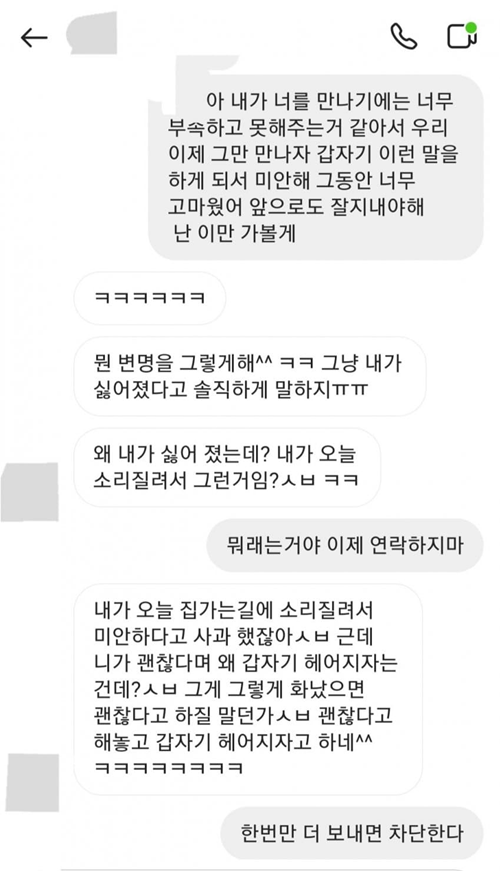This screenshot has width=500, height=871.
Task: Open the blurred contact name in header
Action: [92, 32]
